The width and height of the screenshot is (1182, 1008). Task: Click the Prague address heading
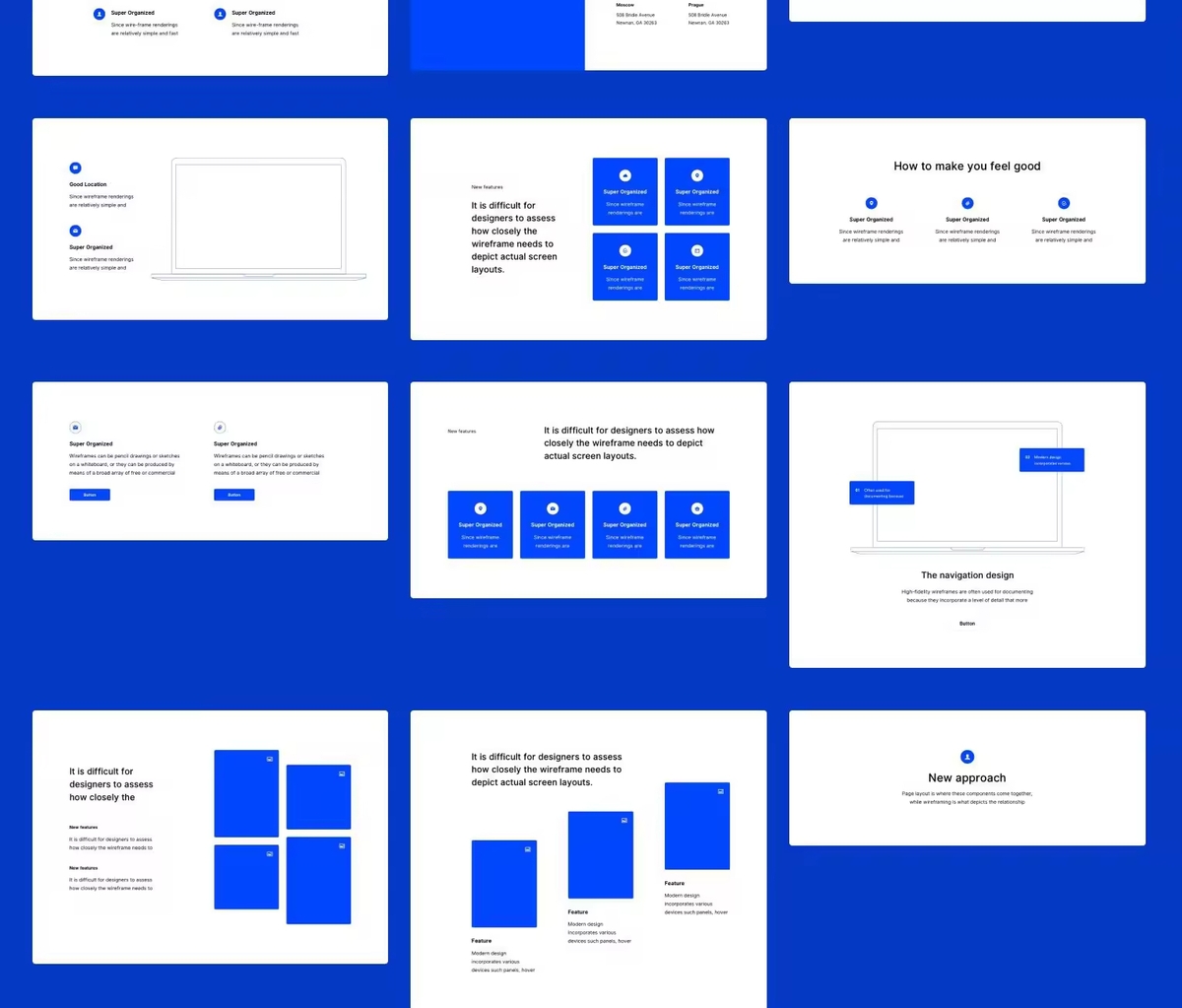tap(696, 5)
